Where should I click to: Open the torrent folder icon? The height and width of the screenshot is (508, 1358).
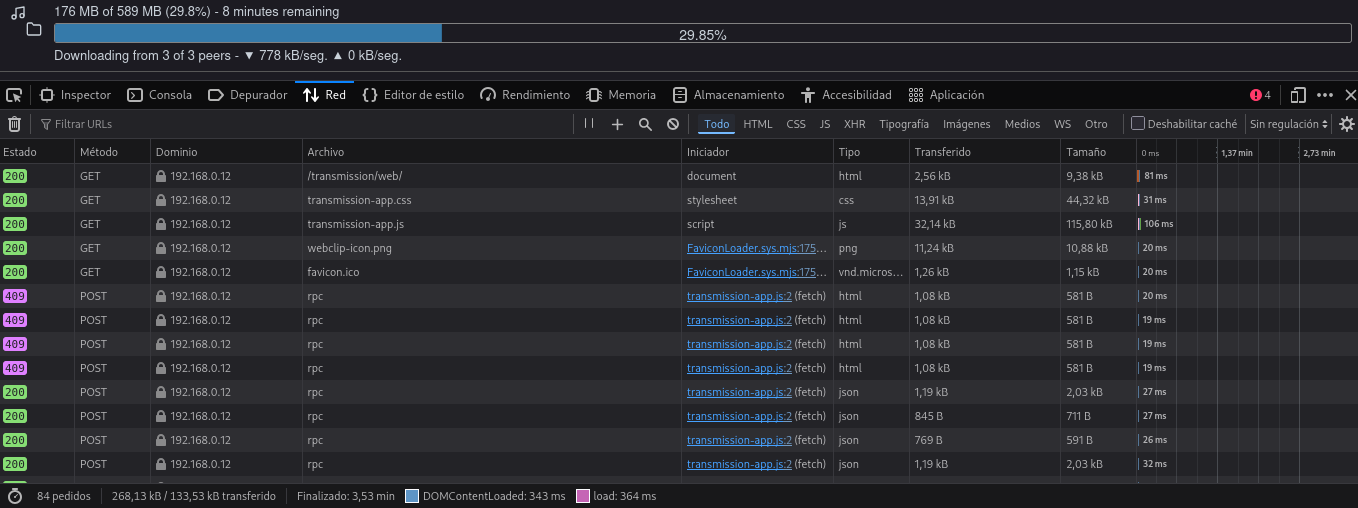(x=34, y=30)
